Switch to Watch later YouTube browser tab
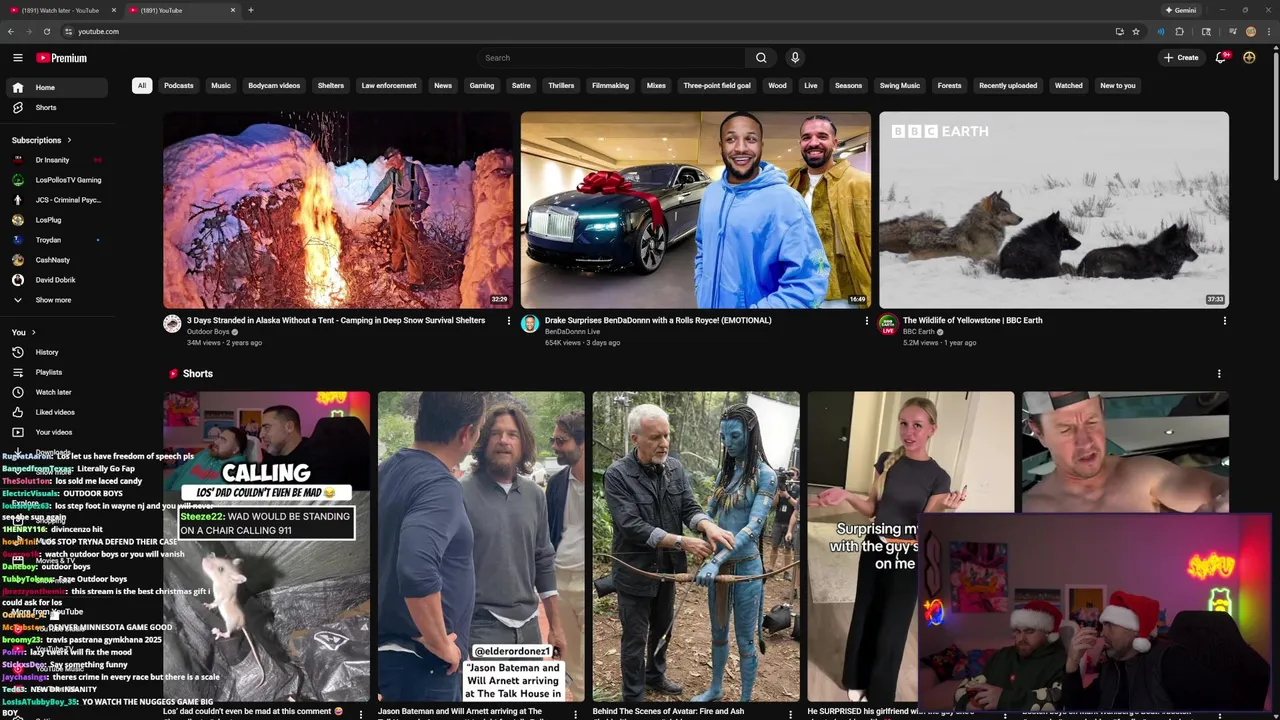The image size is (1280, 720). coord(60,10)
